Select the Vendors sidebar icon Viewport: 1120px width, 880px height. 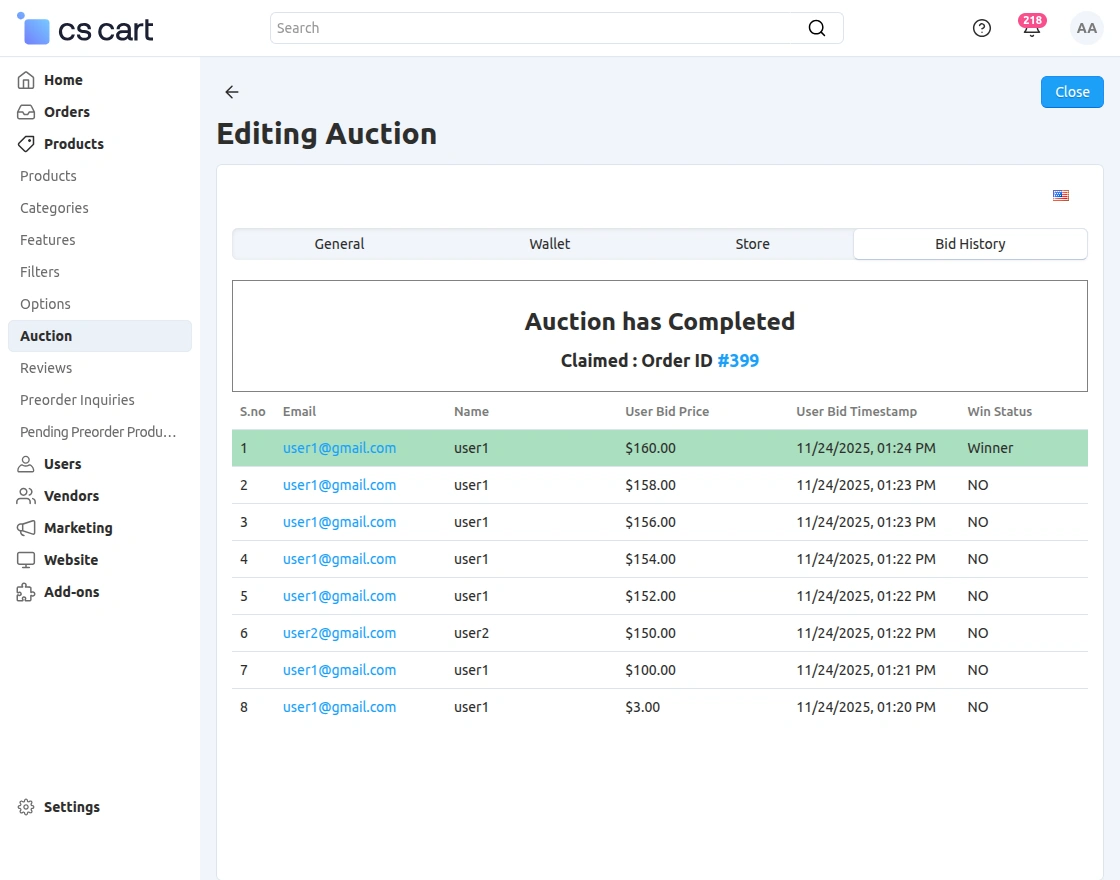(26, 496)
